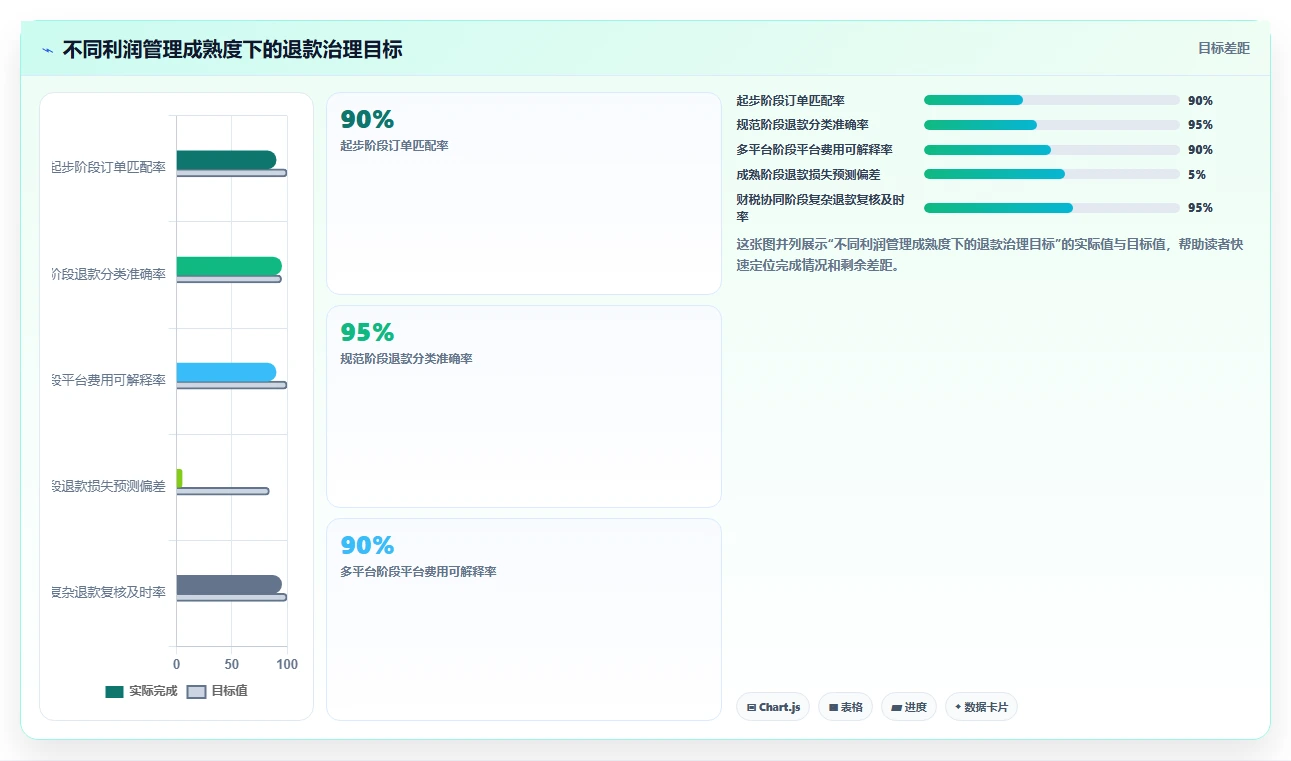1291x761 pixels.
Task: Click the 不同利润管理成熟度下的退款治理目标 title
Action: click(233, 49)
